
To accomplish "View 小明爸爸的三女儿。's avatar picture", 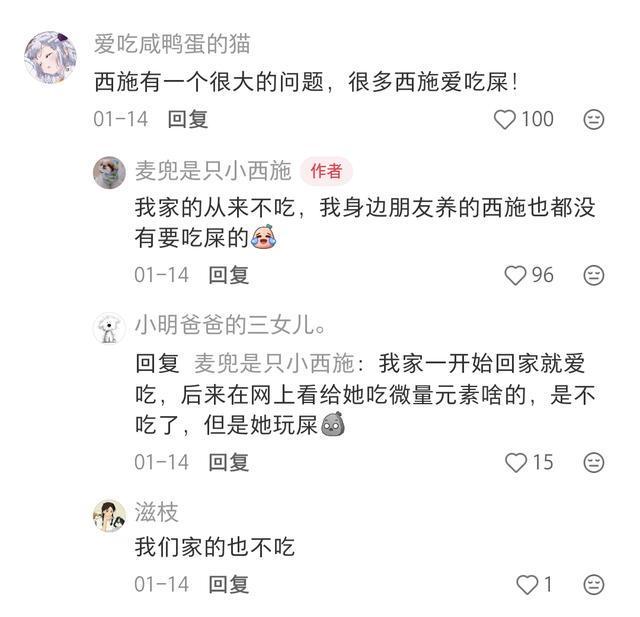I will [x=109, y=328].
